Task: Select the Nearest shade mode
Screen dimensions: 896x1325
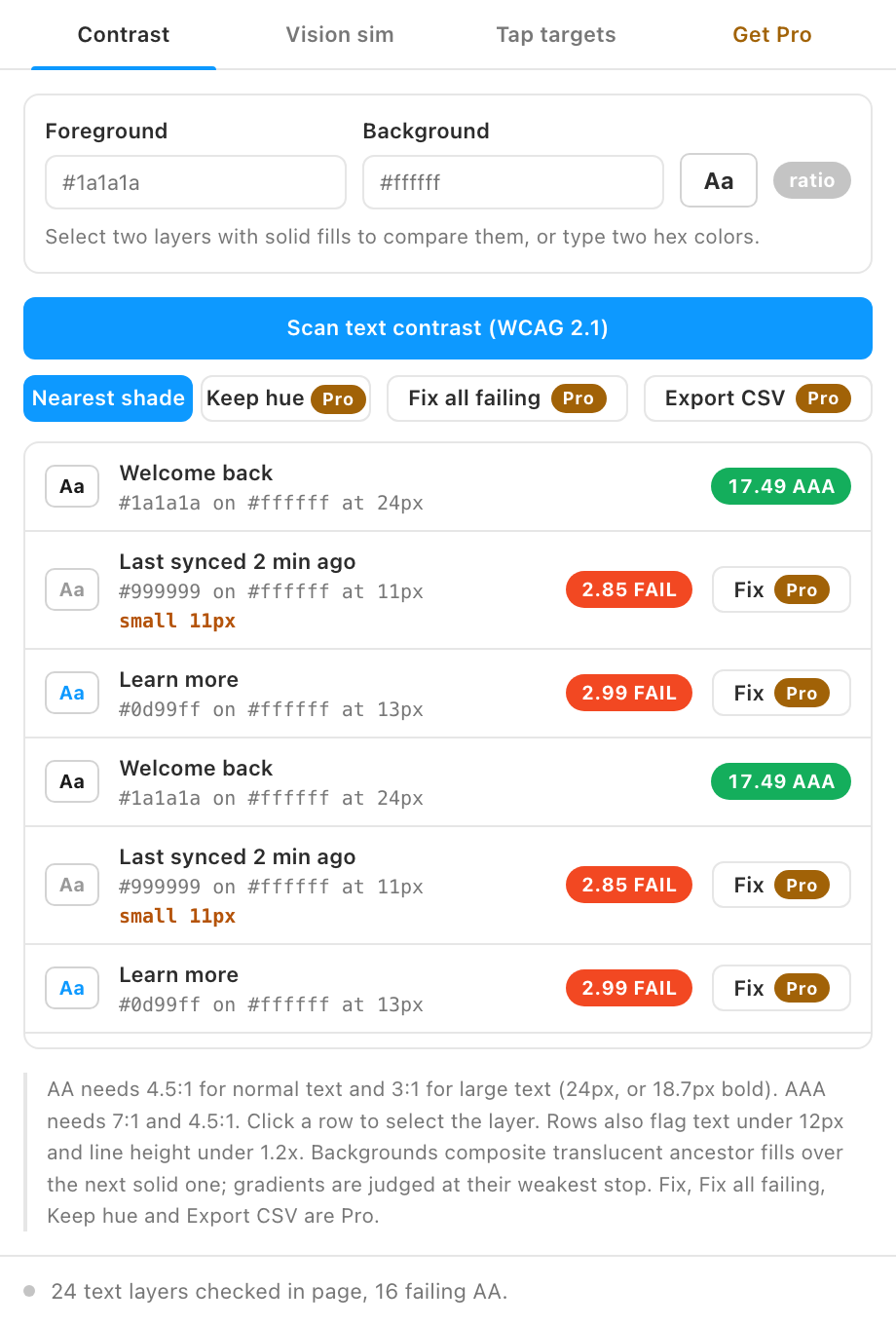Action: click(108, 398)
